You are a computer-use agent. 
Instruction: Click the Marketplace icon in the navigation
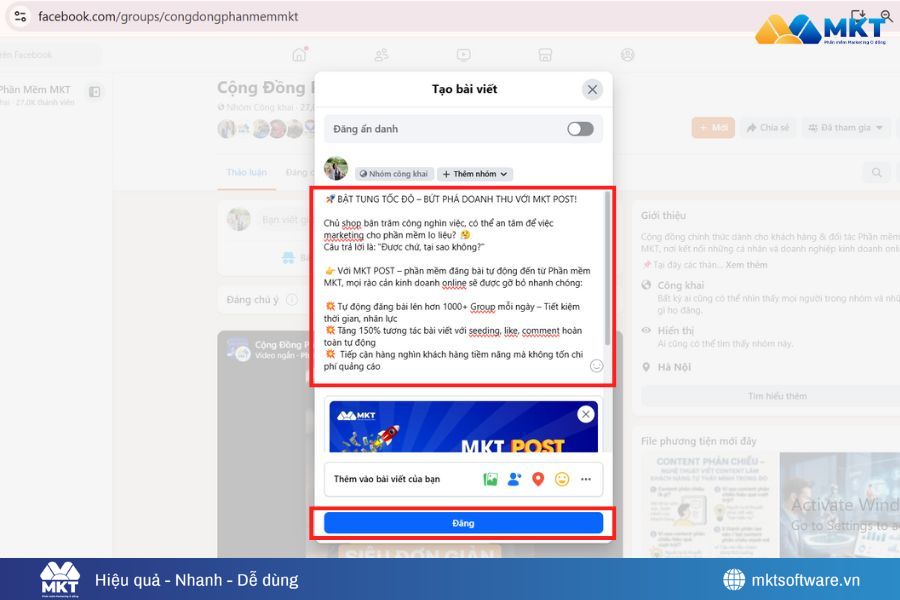(542, 55)
